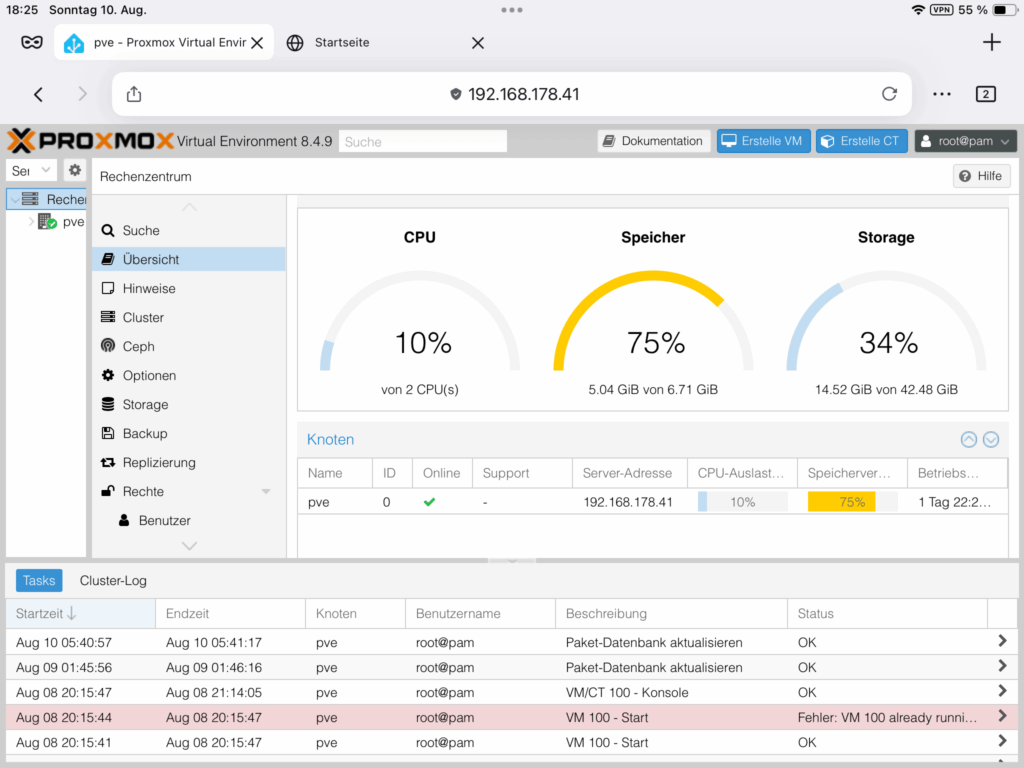Screen dimensions: 1024x768
Task: Open Benutzer under Rechte
Action: coord(164,520)
